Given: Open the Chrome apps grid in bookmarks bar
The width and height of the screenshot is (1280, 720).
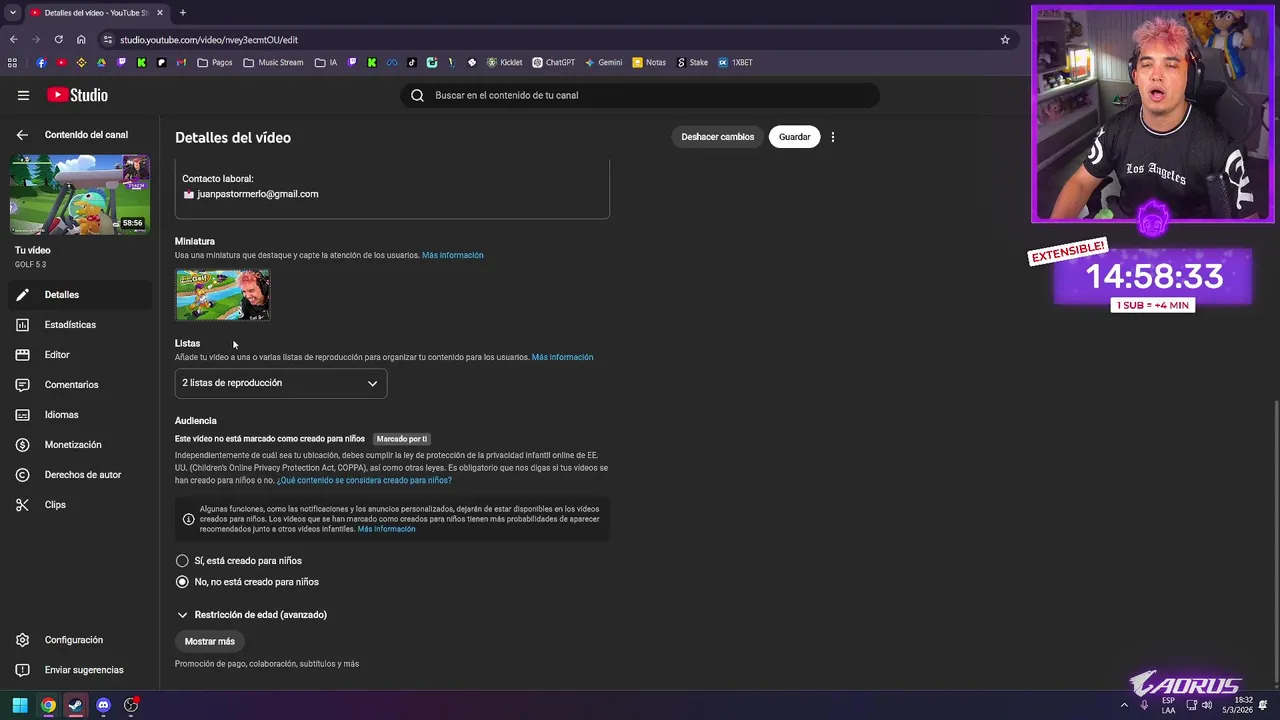Looking at the screenshot, I should pos(12,62).
